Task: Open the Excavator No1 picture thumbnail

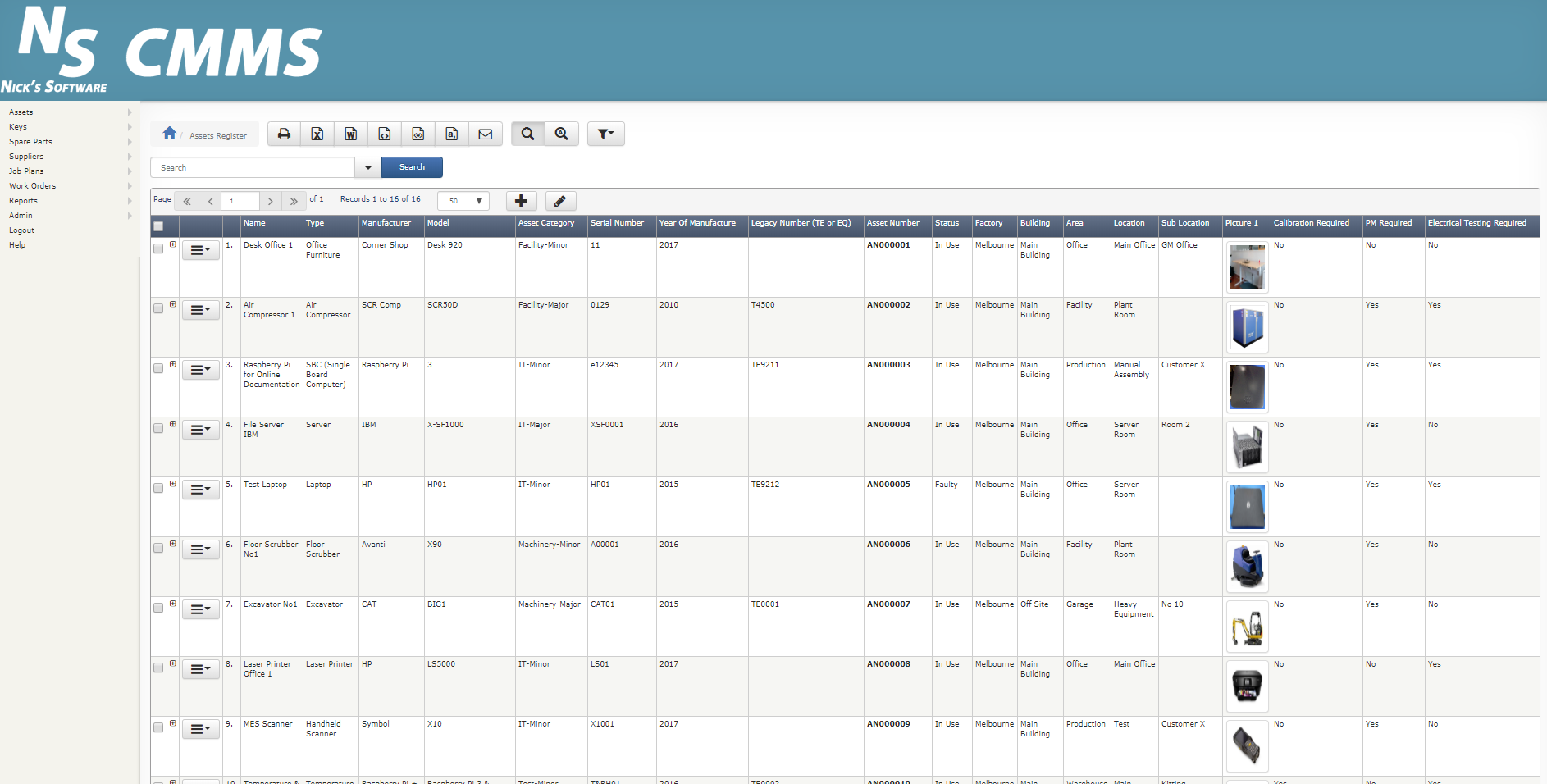Action: [x=1248, y=627]
